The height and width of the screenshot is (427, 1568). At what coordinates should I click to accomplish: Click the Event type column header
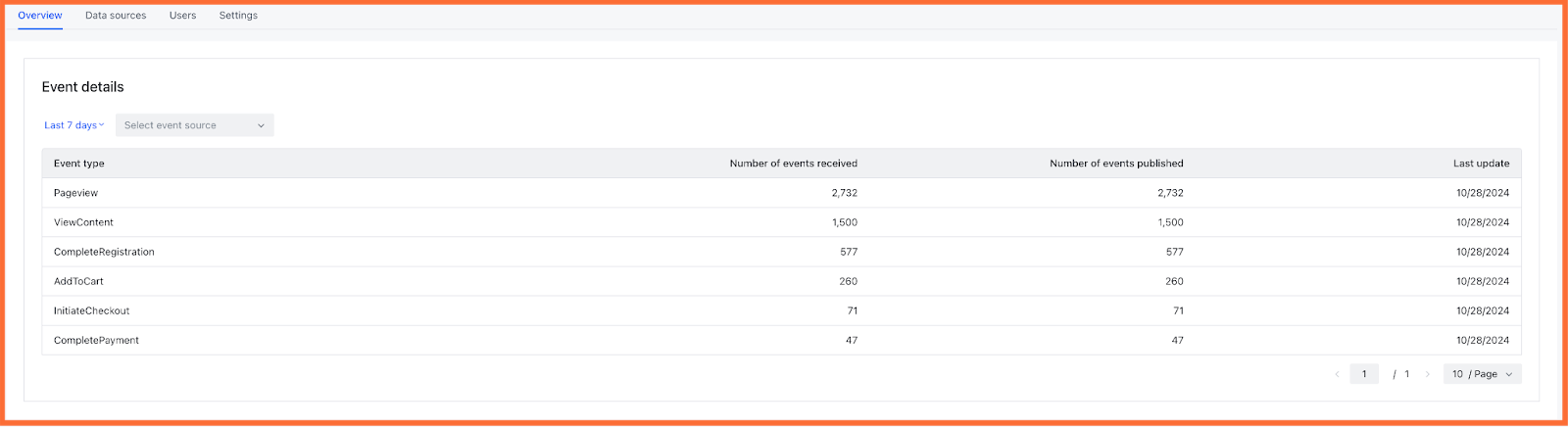(79, 164)
